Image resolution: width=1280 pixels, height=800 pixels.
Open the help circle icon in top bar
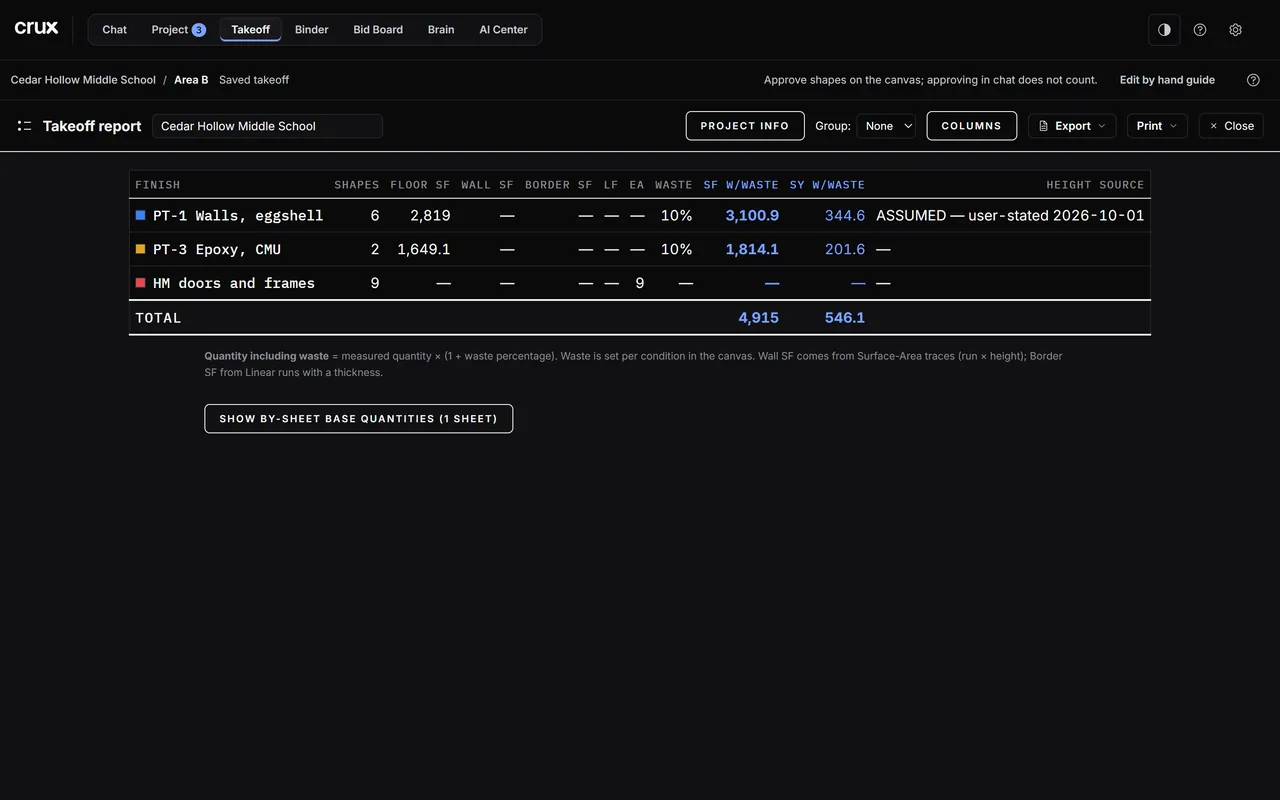click(1200, 30)
